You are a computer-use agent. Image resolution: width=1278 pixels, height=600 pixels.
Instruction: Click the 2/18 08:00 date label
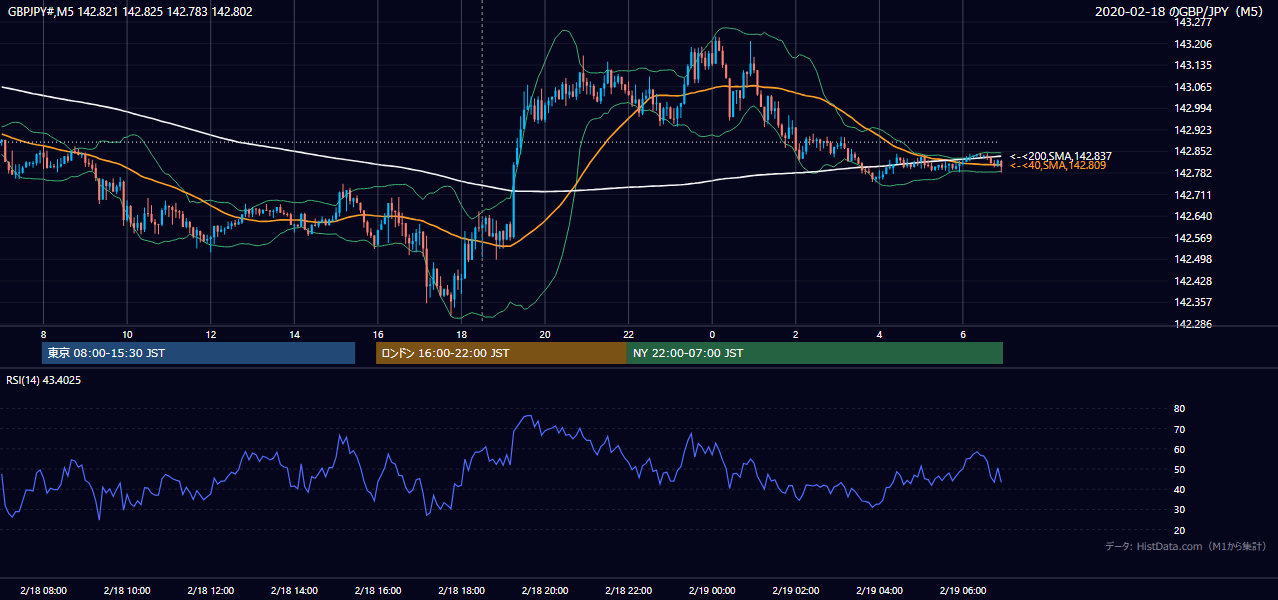tap(43, 590)
